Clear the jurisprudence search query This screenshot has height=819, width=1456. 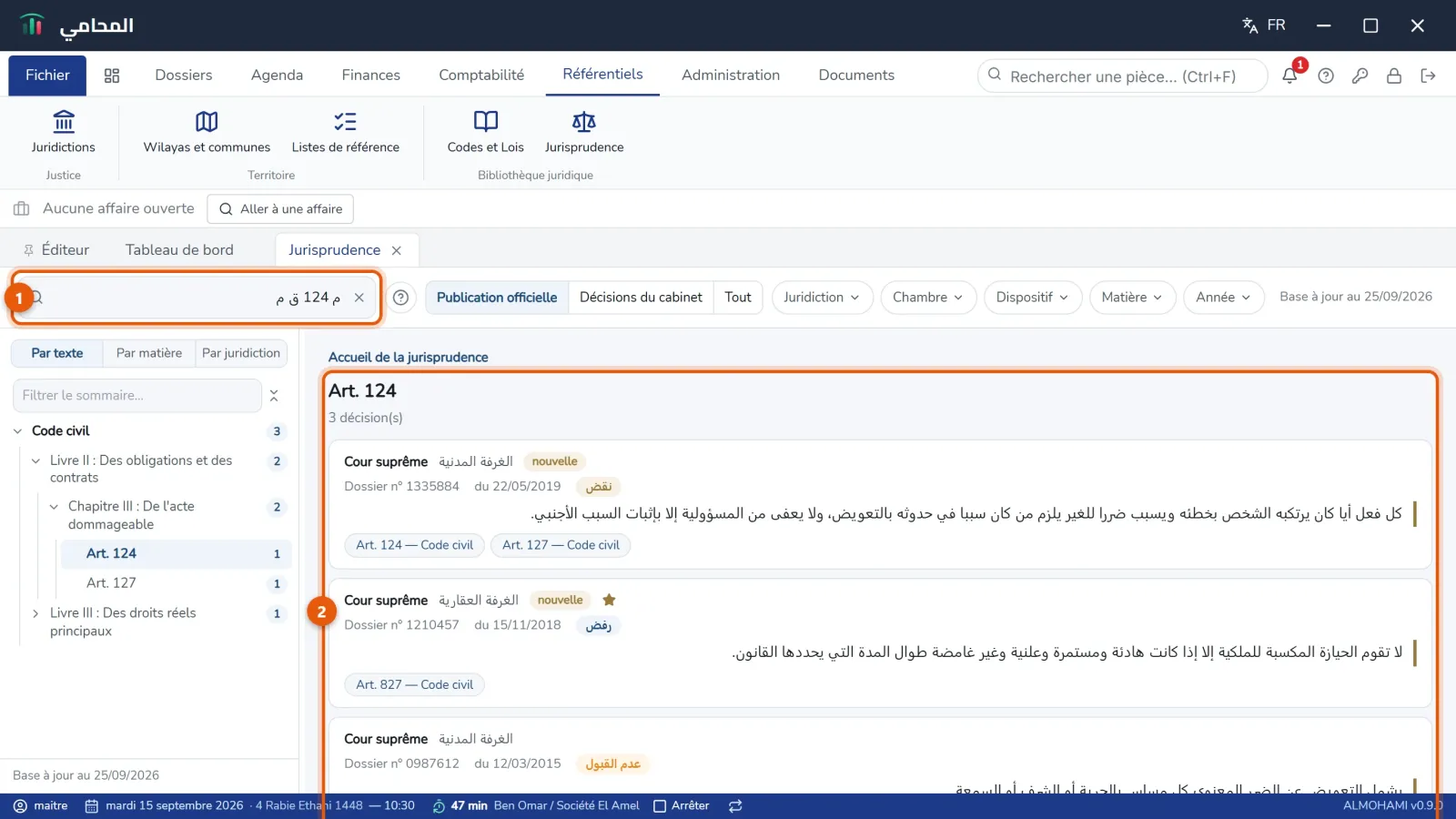pyautogui.click(x=359, y=298)
